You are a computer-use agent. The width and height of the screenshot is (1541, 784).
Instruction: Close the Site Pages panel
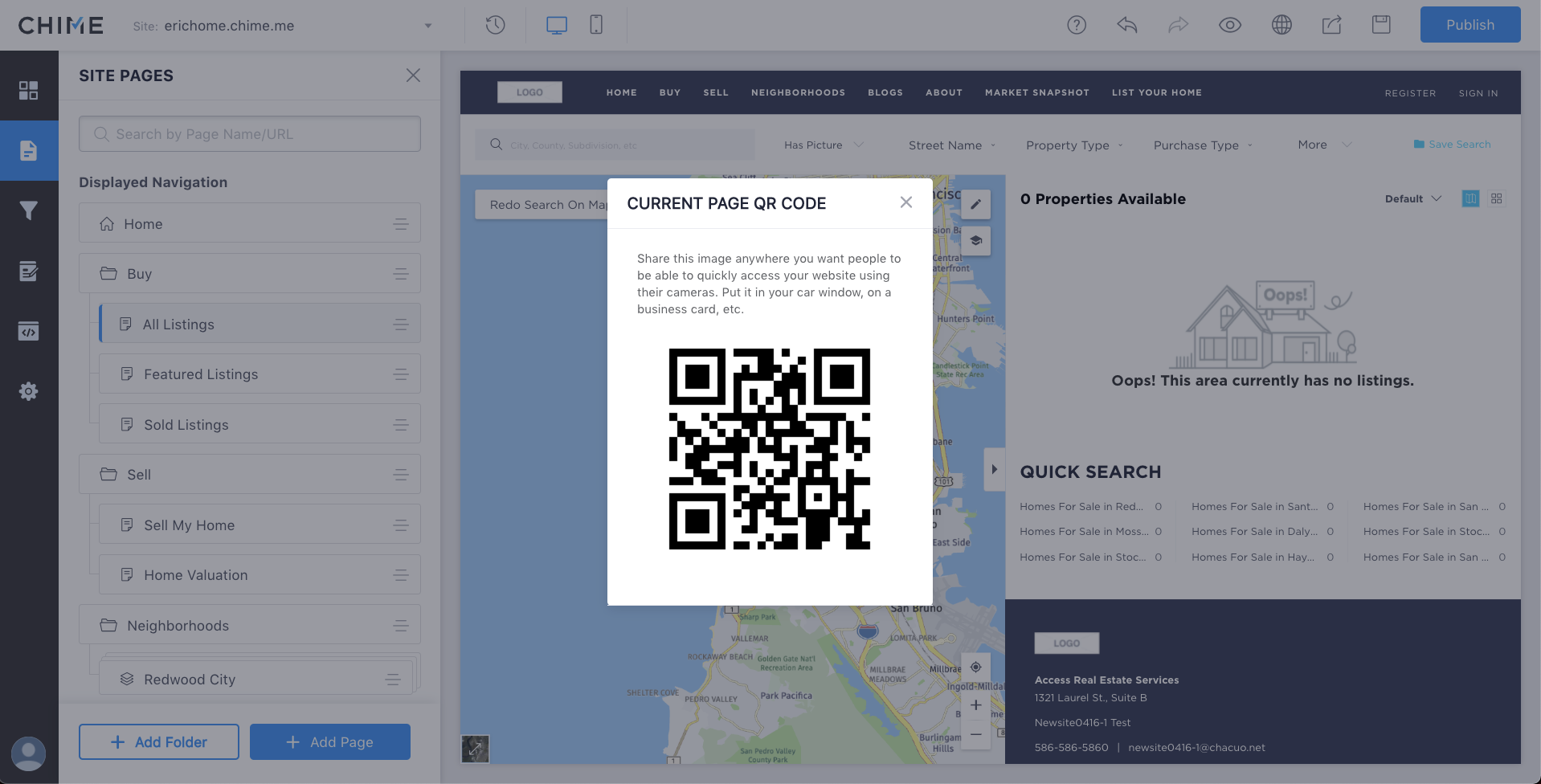pos(413,76)
